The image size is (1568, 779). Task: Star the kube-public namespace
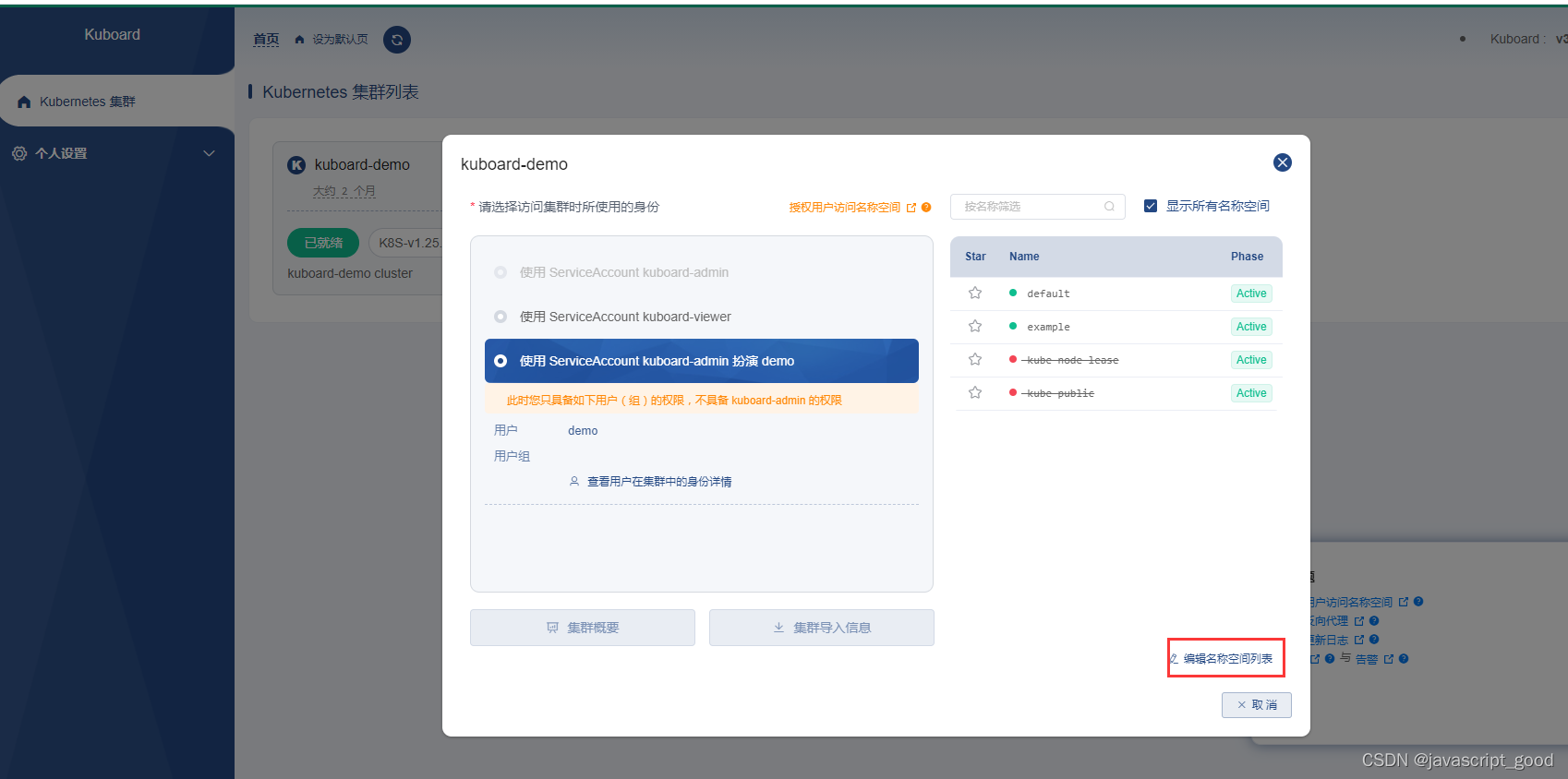tap(975, 393)
